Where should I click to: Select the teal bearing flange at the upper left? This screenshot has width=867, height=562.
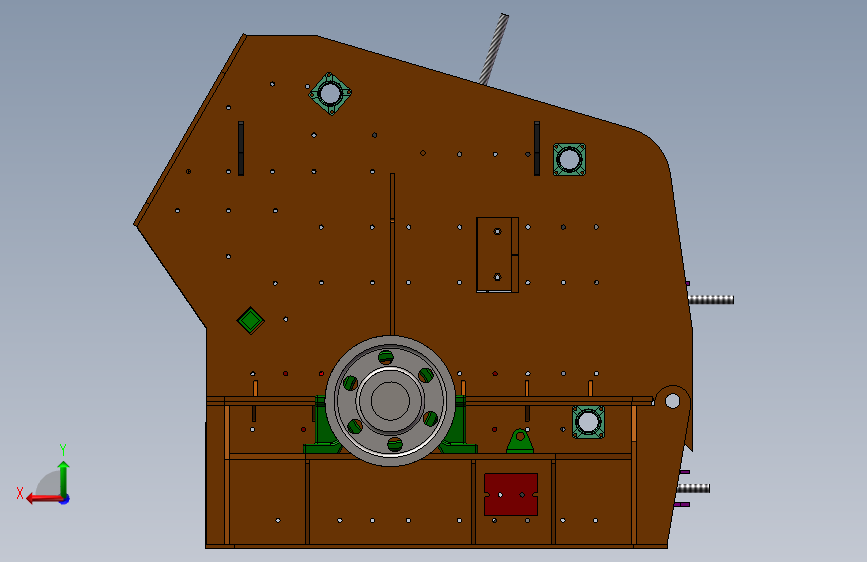pyautogui.click(x=330, y=93)
